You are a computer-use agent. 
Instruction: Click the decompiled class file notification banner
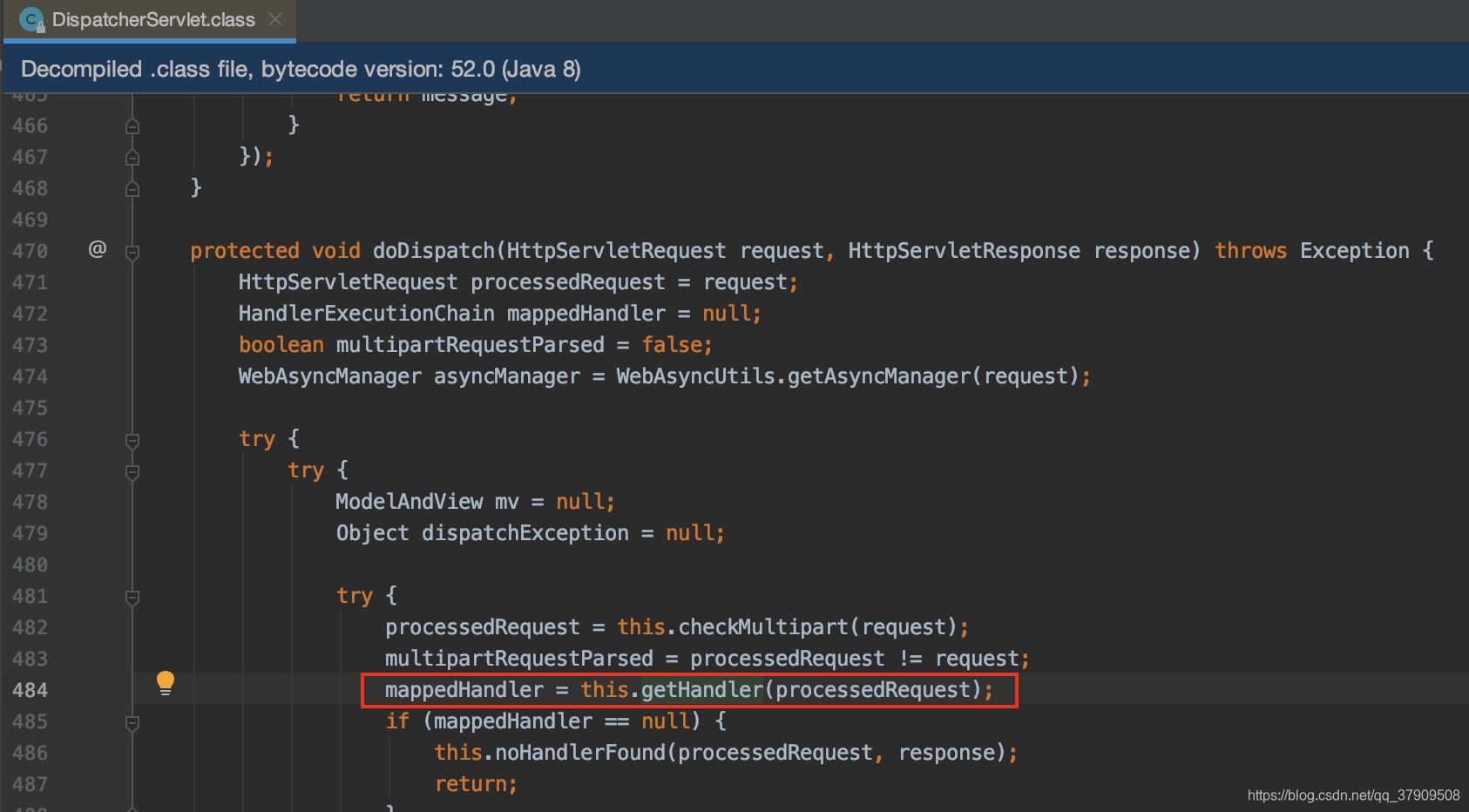[x=734, y=69]
